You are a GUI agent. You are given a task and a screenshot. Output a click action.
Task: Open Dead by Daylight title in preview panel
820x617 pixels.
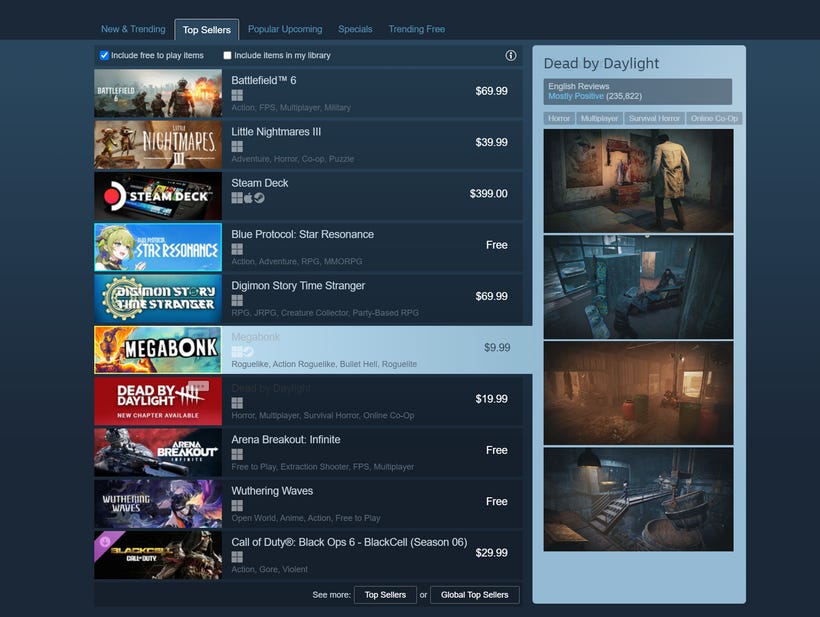(601, 63)
